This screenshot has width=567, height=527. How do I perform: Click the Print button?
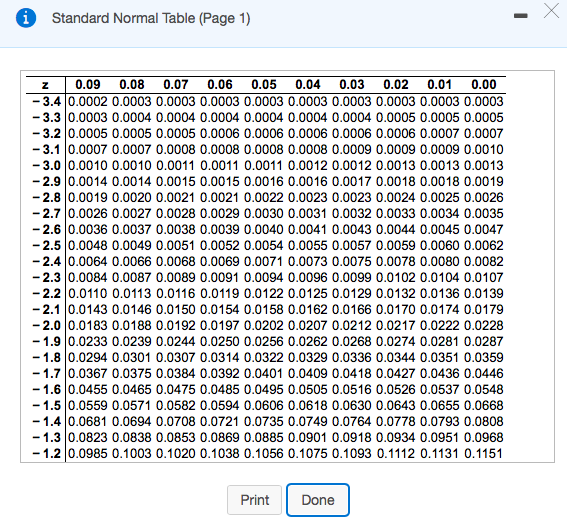click(255, 500)
